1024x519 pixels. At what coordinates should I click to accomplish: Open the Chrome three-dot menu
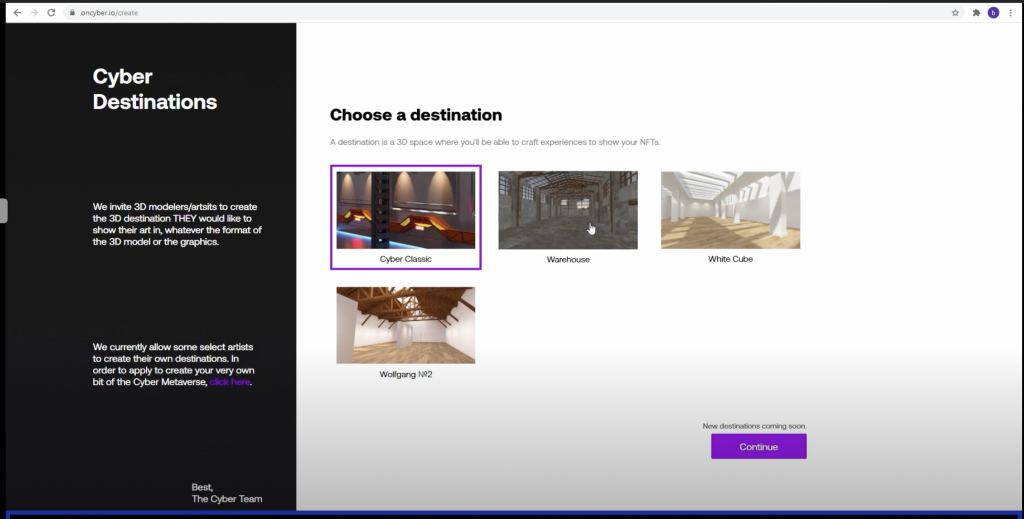click(1010, 12)
